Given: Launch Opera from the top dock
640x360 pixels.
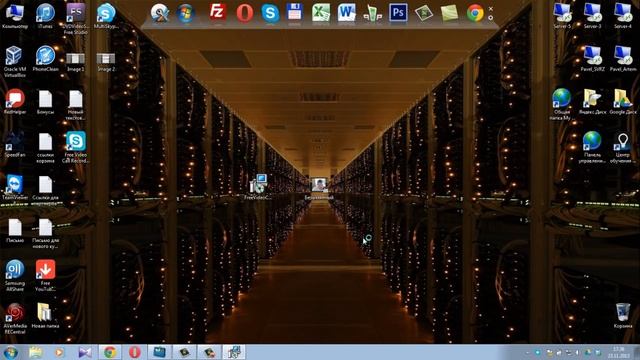Looking at the screenshot, I should 244,13.
